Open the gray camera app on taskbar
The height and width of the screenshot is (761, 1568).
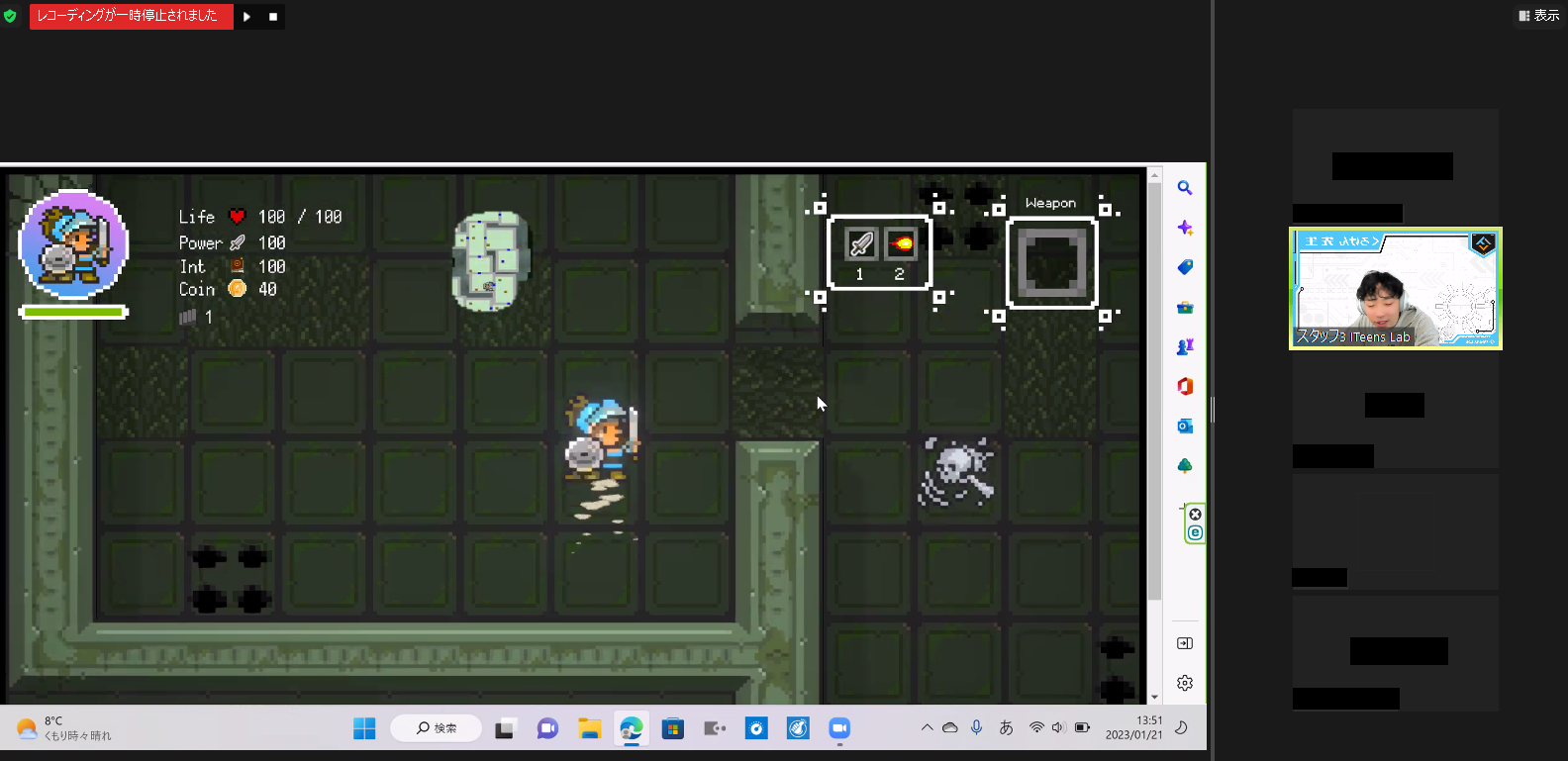715,729
